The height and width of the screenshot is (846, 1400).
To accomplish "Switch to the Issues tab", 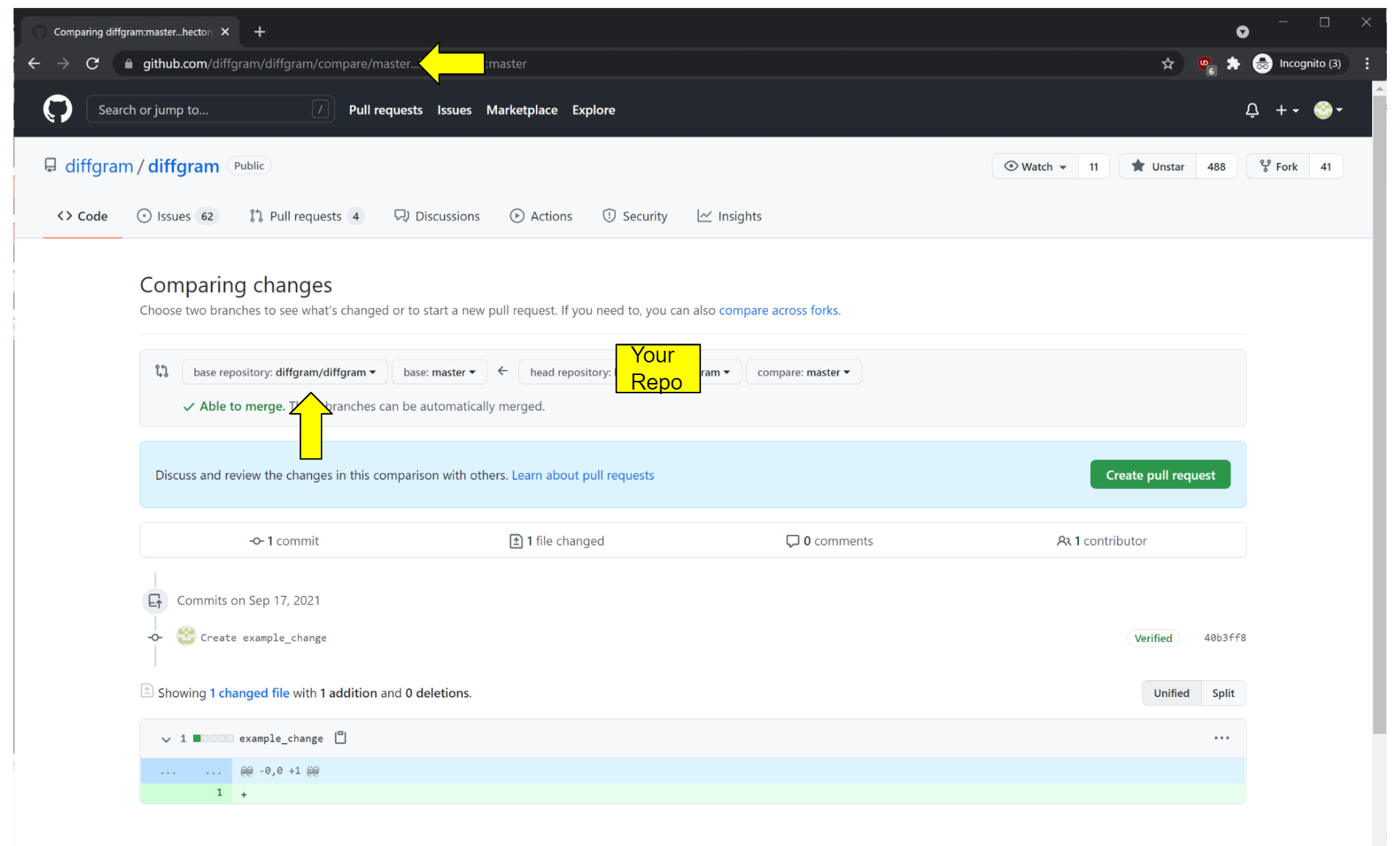I will (177, 216).
